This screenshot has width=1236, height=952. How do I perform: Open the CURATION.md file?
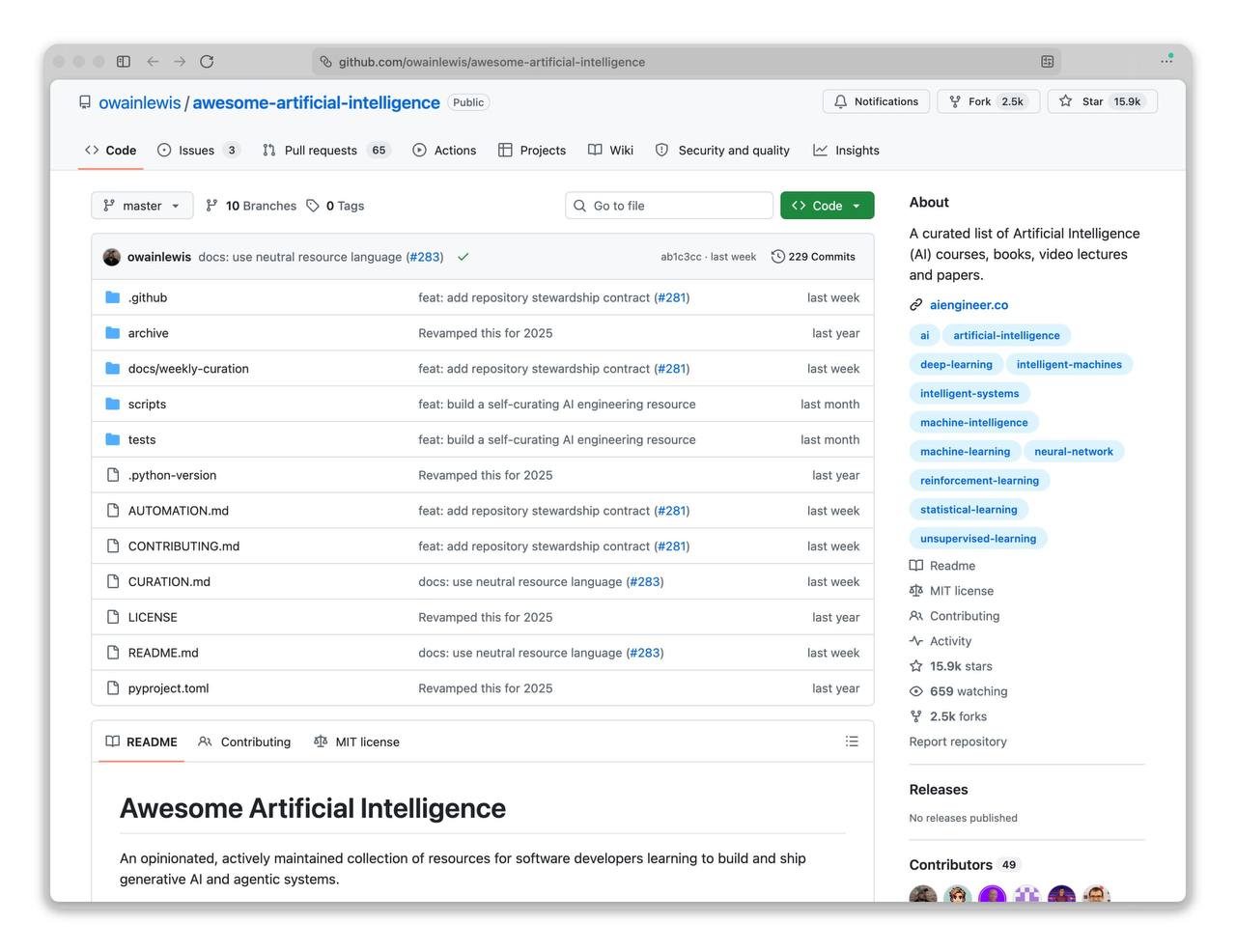169,582
